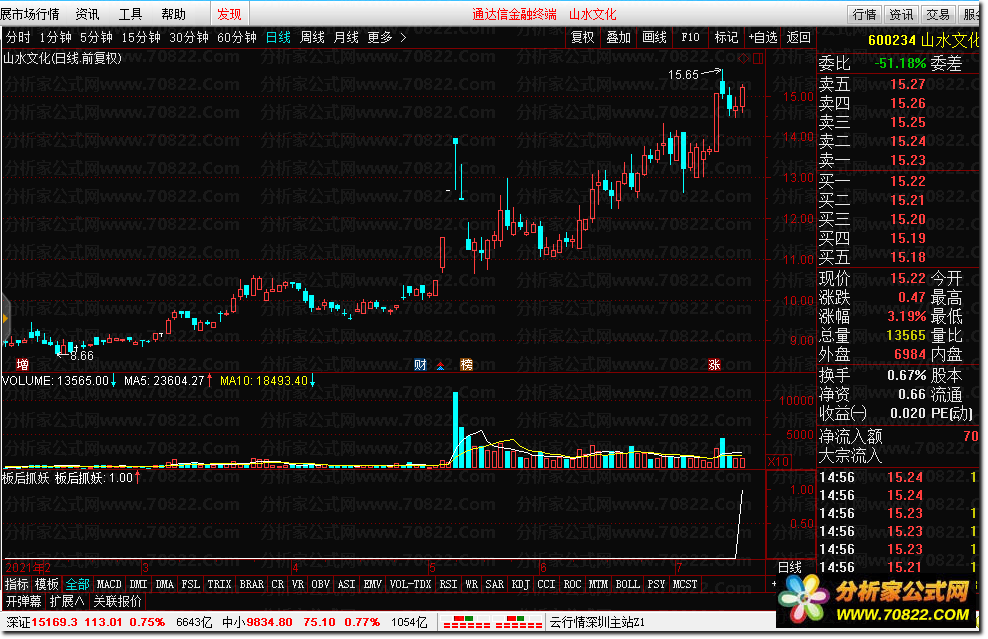Switch to the 1分钟 timeframe

tap(55, 38)
